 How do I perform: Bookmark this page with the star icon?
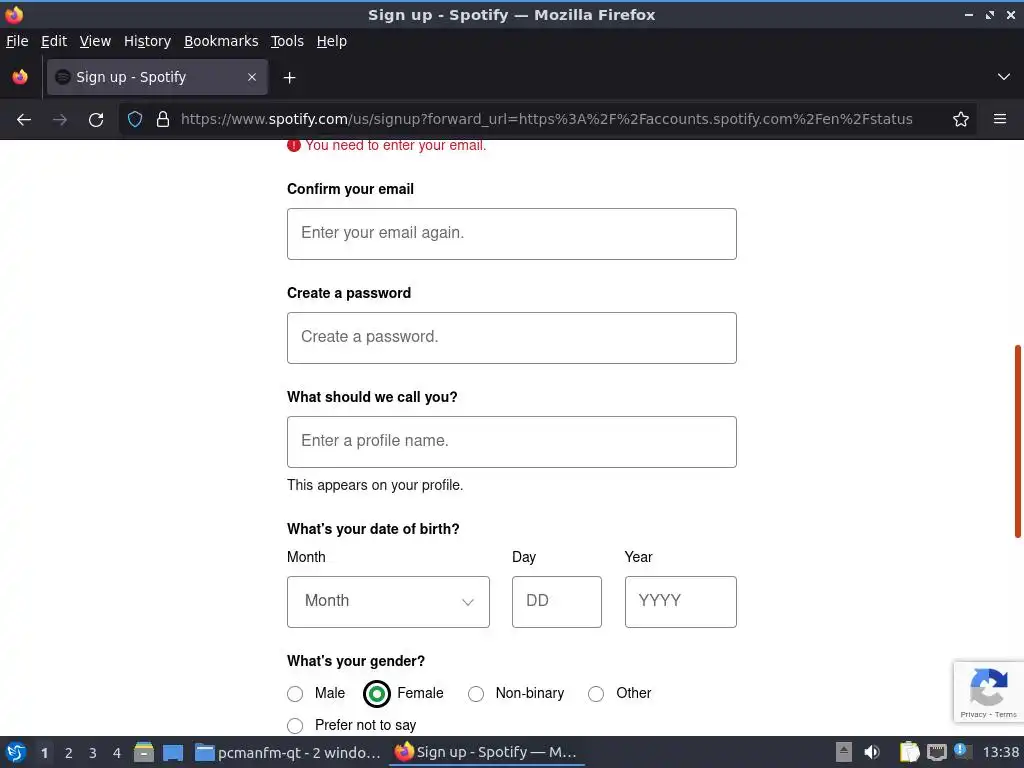tap(960, 120)
